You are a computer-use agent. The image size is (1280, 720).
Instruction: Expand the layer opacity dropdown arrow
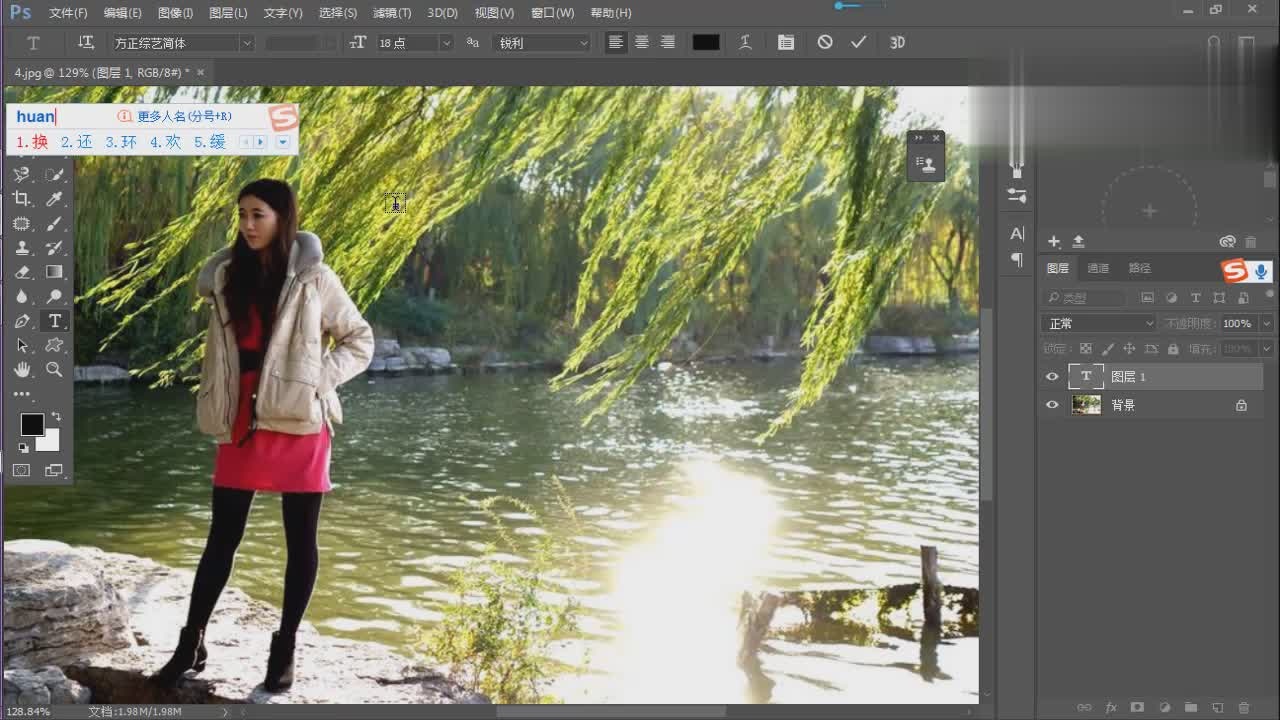pyautogui.click(x=1267, y=324)
